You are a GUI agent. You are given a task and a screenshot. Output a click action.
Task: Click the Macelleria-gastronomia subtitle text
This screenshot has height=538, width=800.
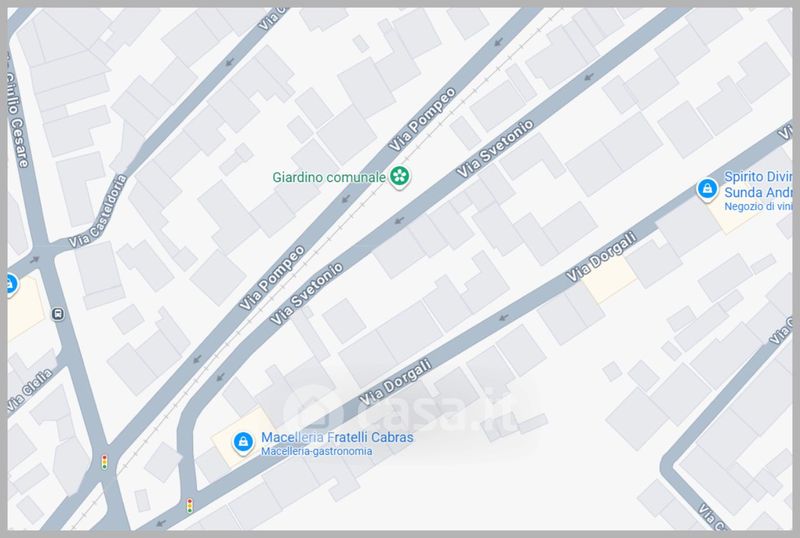coord(316,451)
